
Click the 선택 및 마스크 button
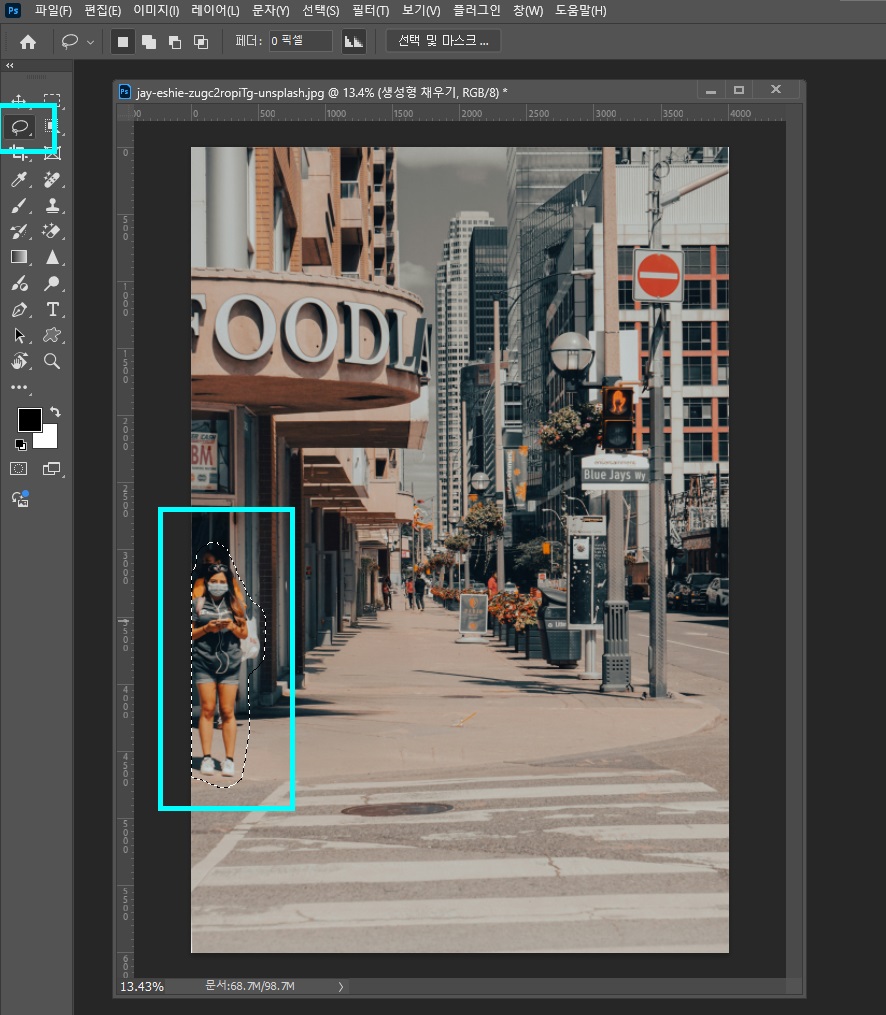(x=443, y=41)
